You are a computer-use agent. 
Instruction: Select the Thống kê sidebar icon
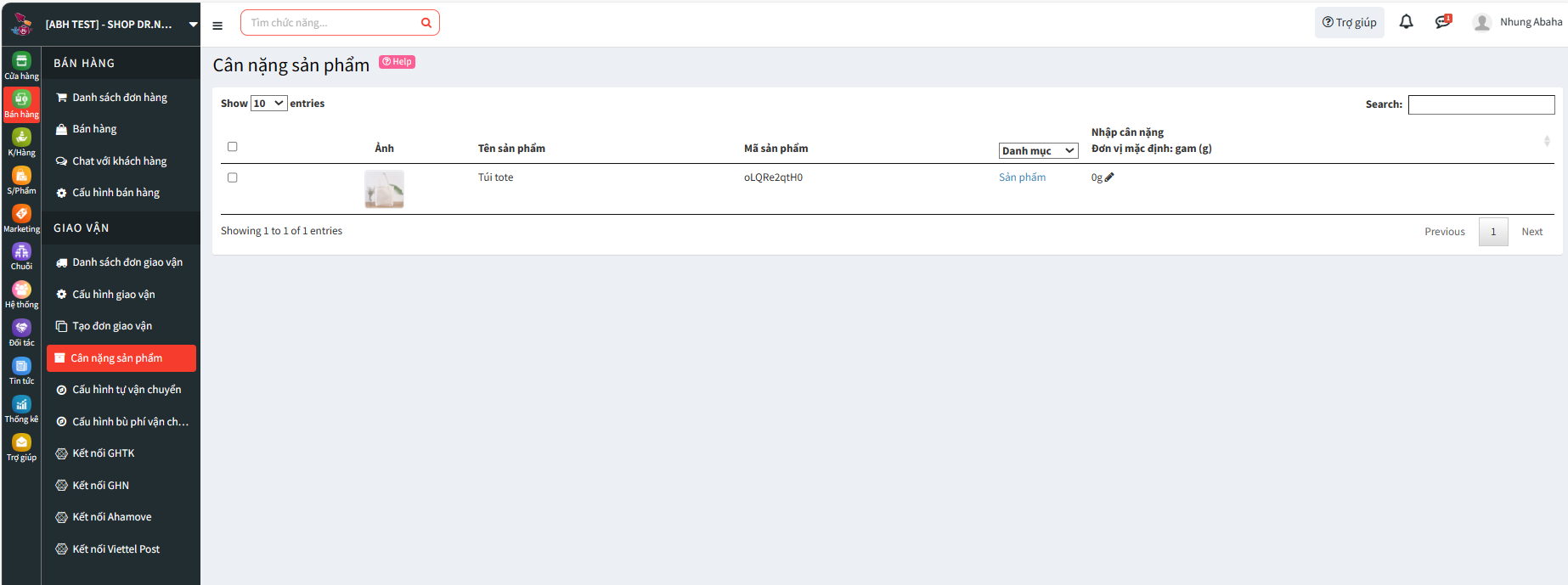pos(21,408)
